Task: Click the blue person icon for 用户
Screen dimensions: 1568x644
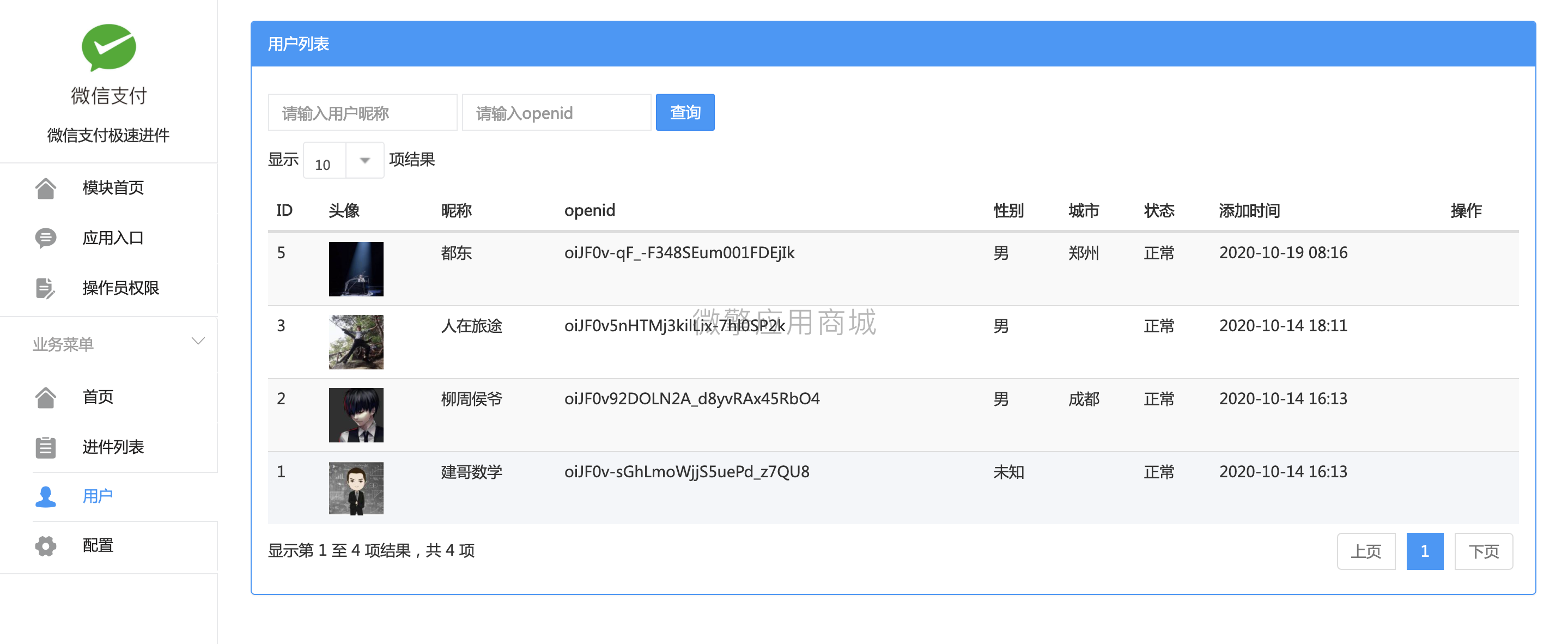Action: click(46, 497)
